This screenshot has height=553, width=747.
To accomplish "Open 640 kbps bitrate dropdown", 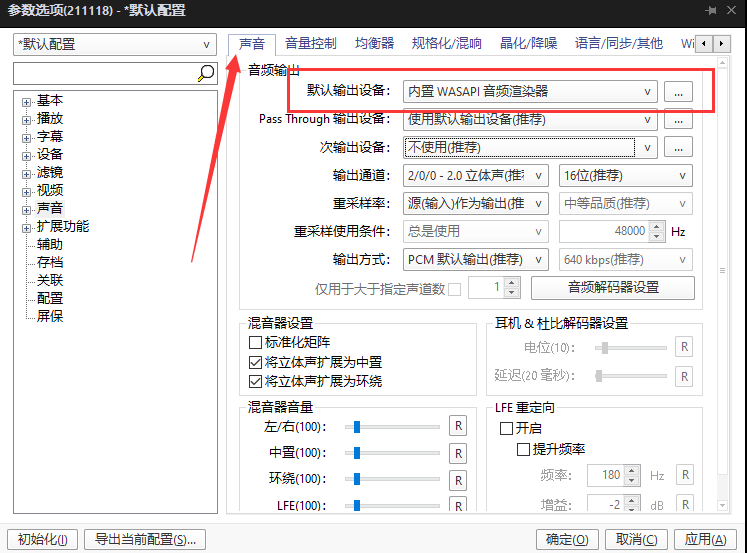I will click(626, 260).
